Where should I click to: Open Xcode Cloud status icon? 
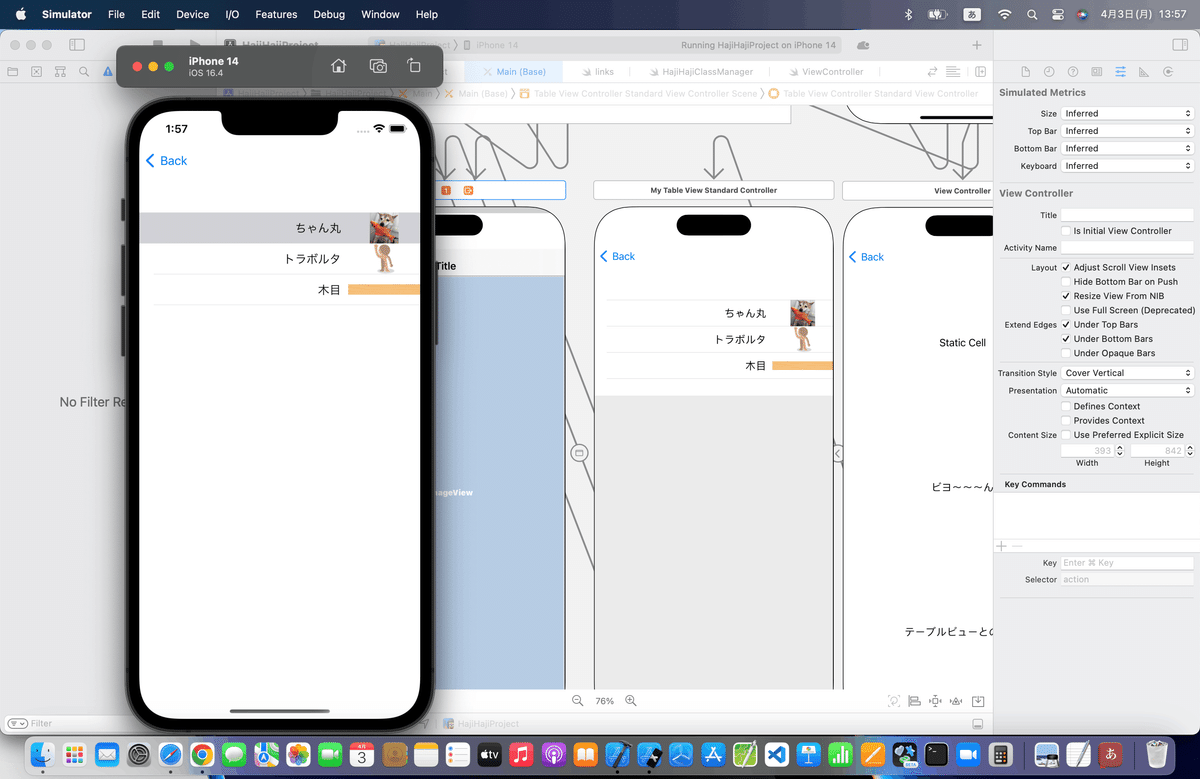tap(863, 45)
